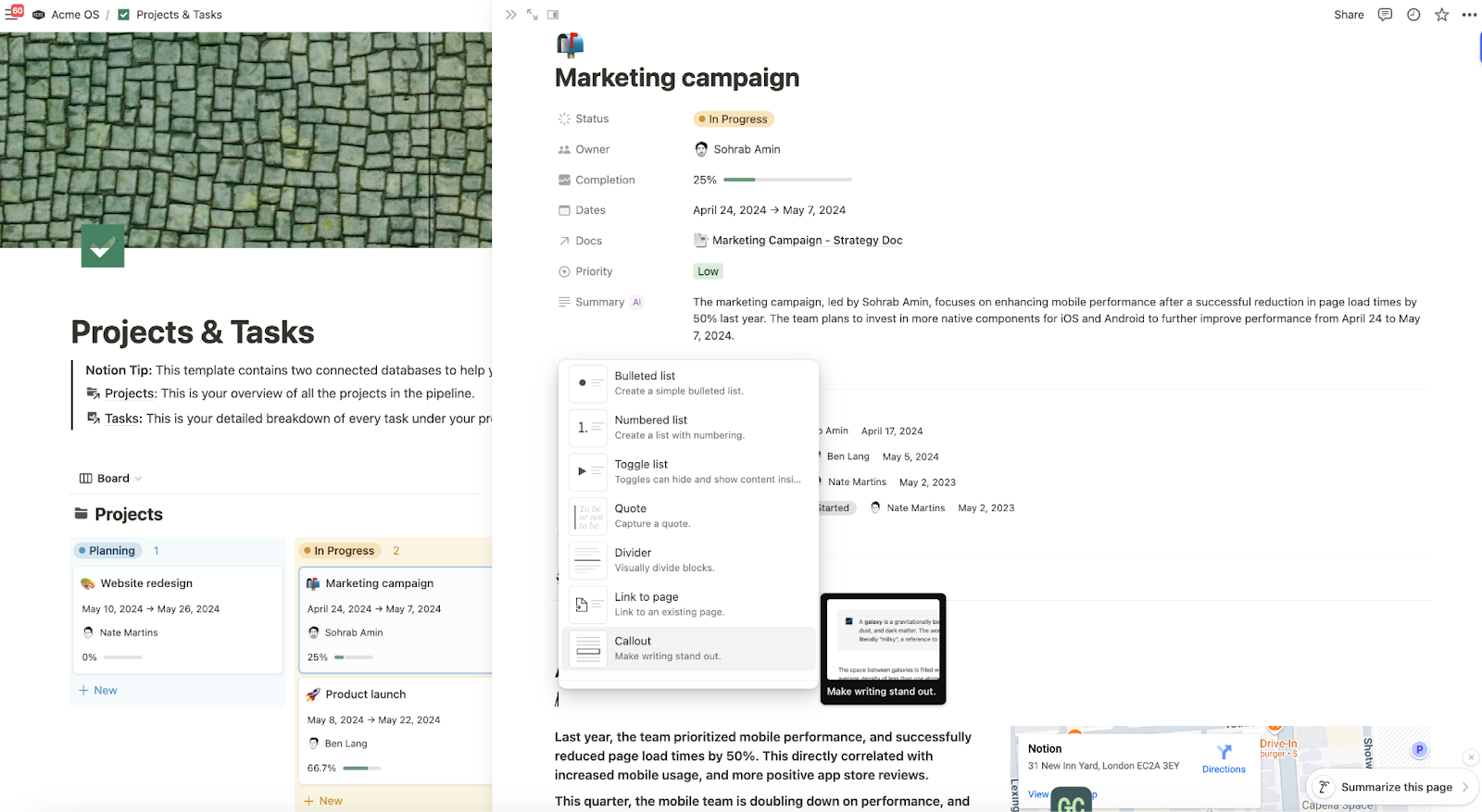This screenshot has height=812, width=1482.
Task: Open page in full view expand icon
Action: (532, 15)
